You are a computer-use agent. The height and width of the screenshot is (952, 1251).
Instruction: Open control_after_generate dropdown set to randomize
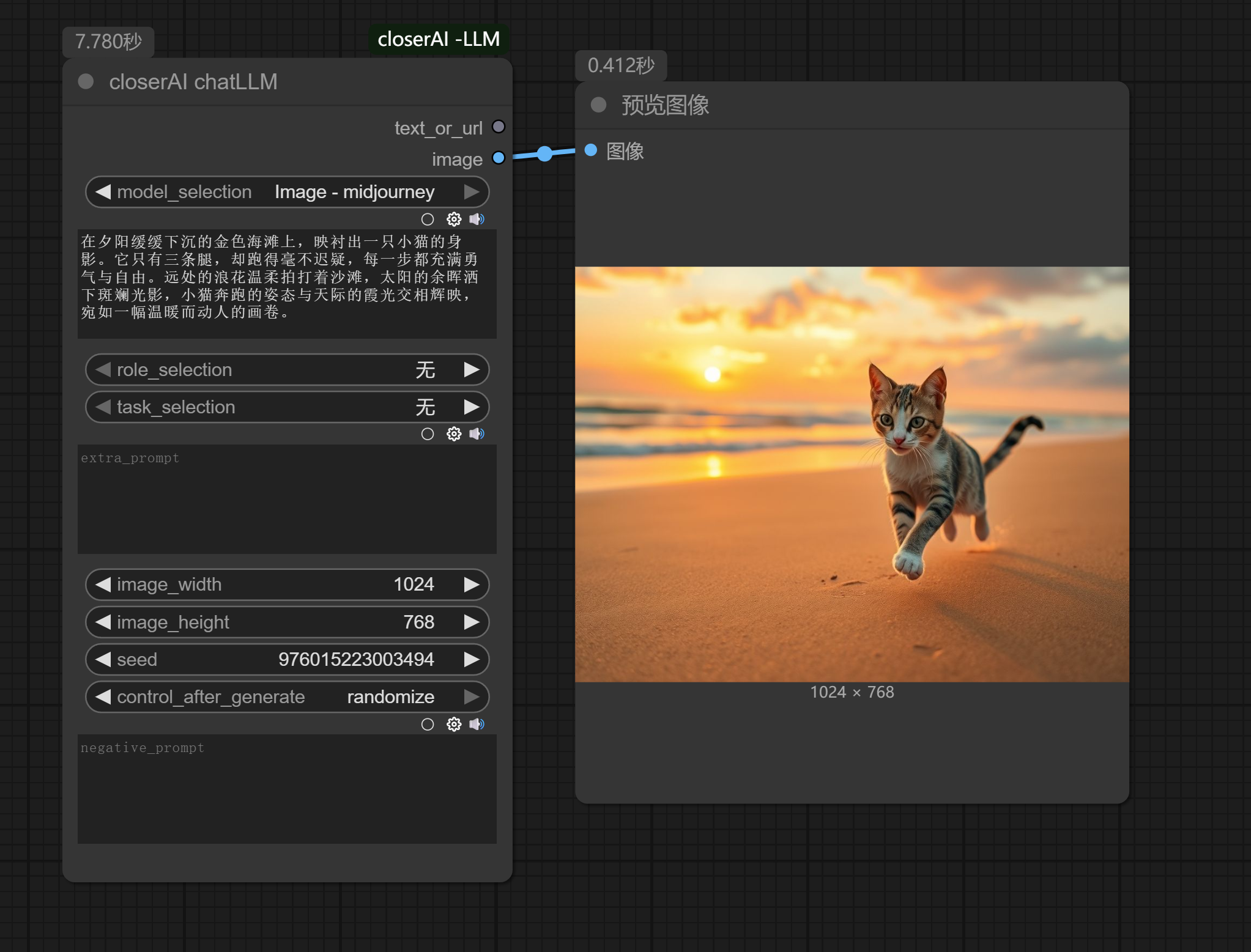pos(288,697)
